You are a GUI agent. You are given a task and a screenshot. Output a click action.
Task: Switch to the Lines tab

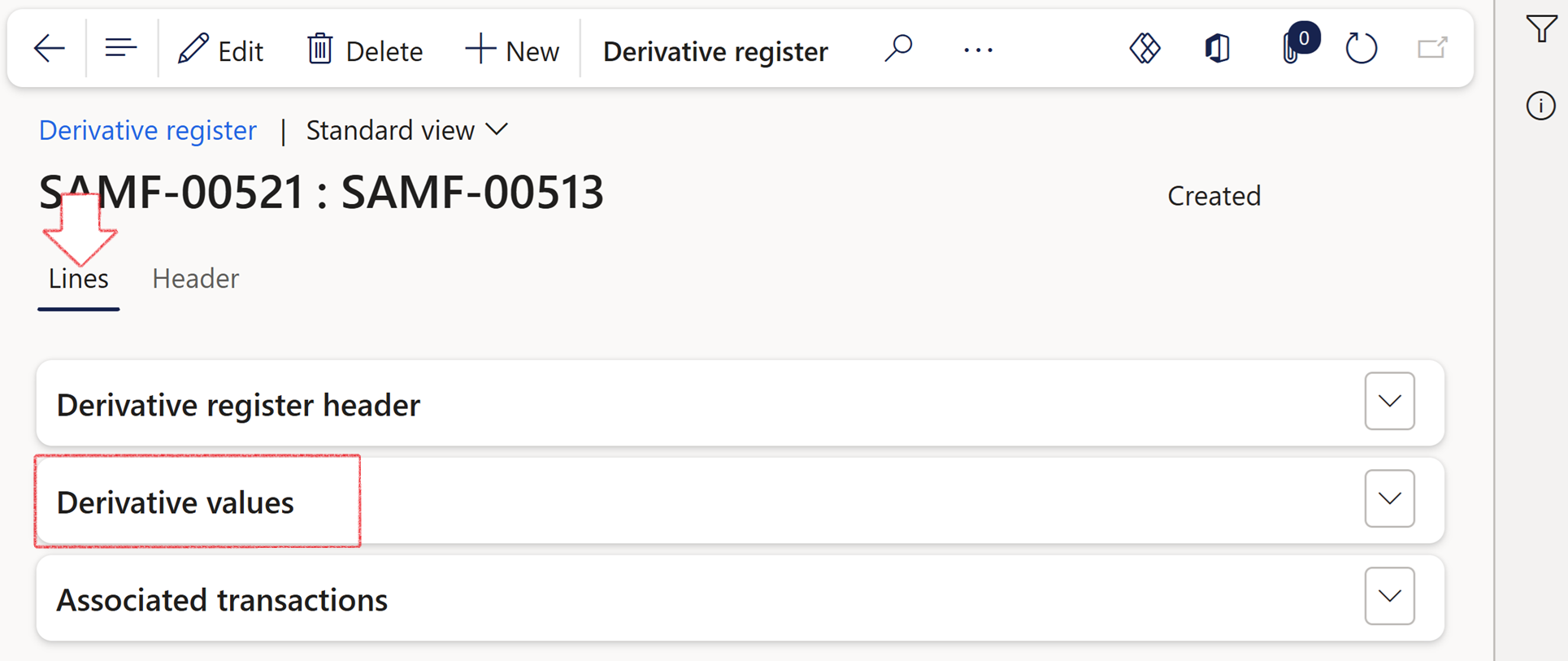point(78,279)
